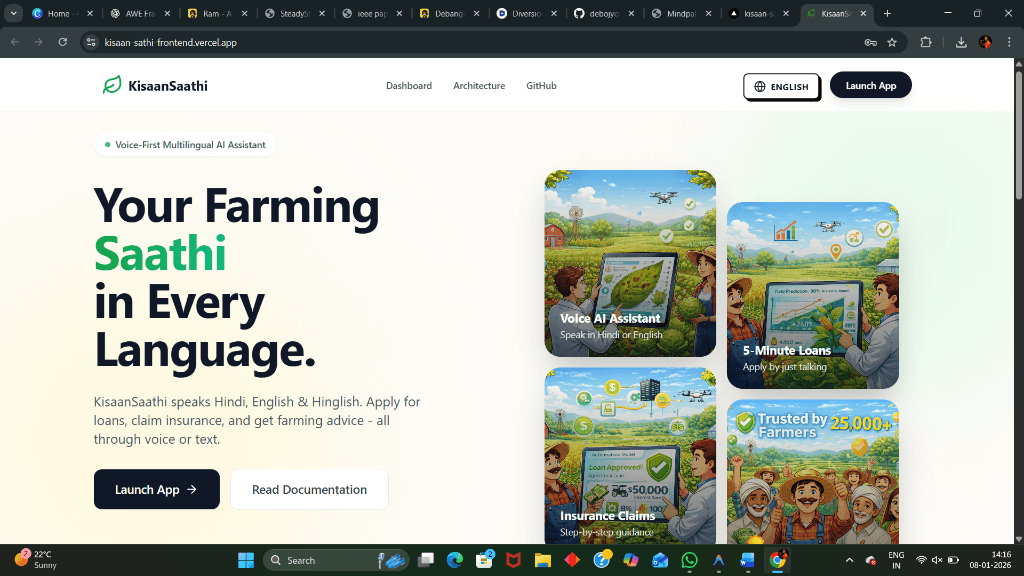This screenshot has width=1024, height=576.
Task: Open WhatsApp from the taskbar
Action: [x=689, y=560]
